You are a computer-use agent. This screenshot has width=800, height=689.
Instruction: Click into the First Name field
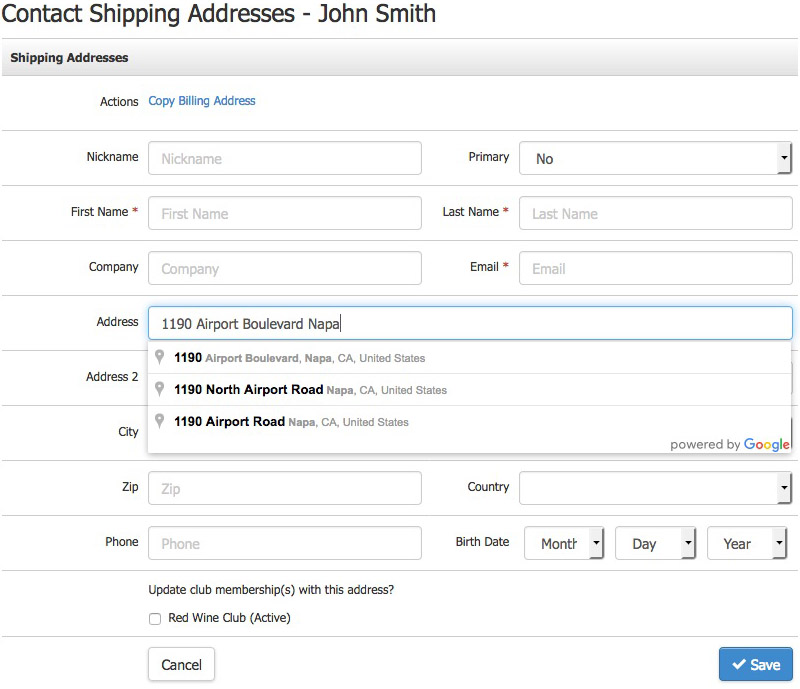[285, 213]
